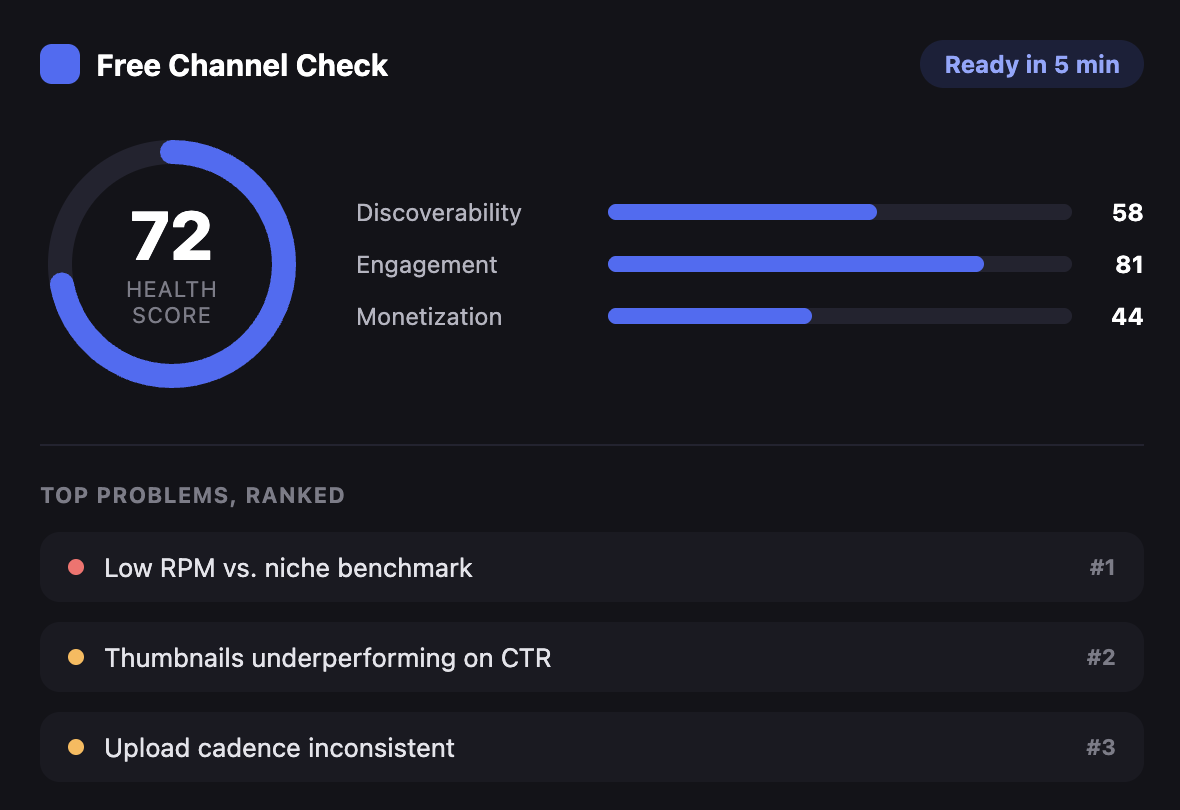The image size is (1180, 810).
Task: Click the TOP PROBLEMS, RANKED heading
Action: tap(193, 495)
